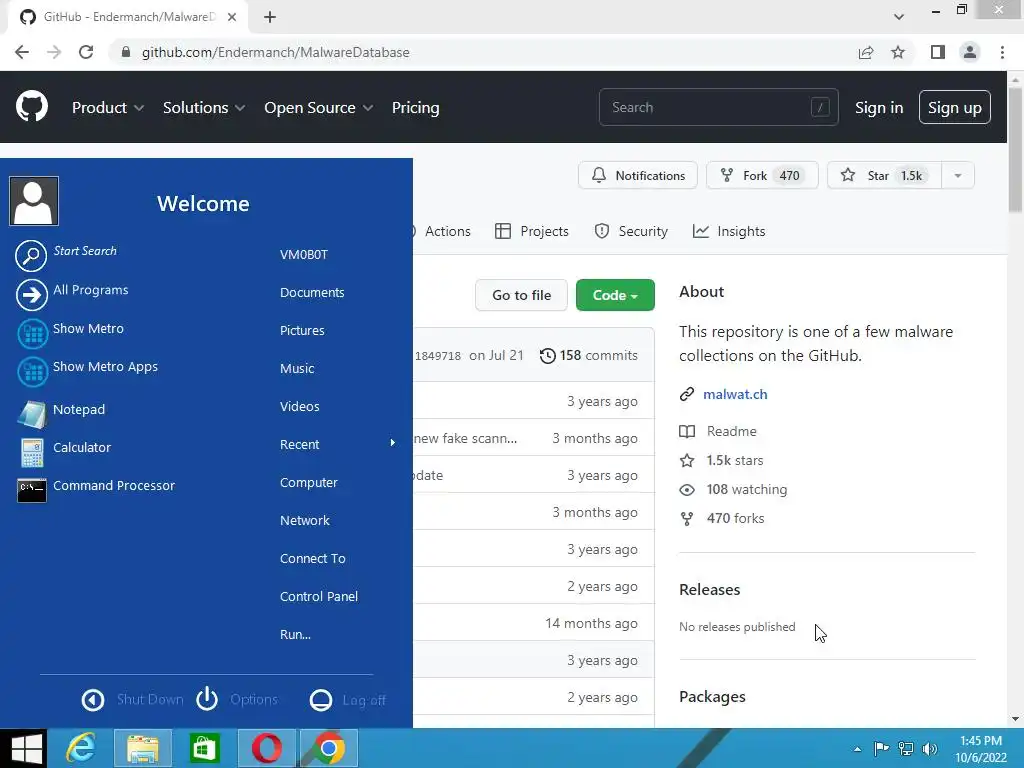Click the Sign up button

955,107
